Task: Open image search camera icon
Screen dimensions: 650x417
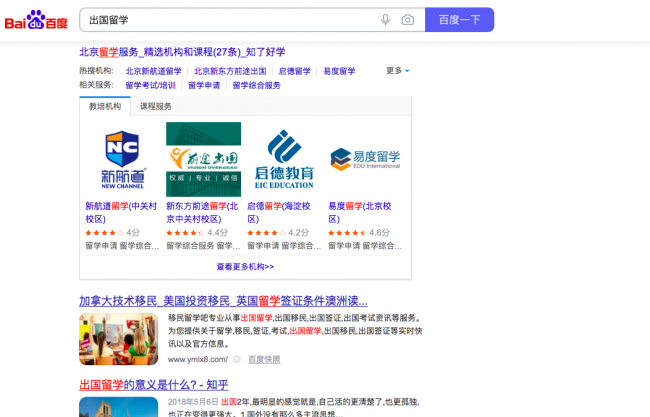Action: point(407,20)
